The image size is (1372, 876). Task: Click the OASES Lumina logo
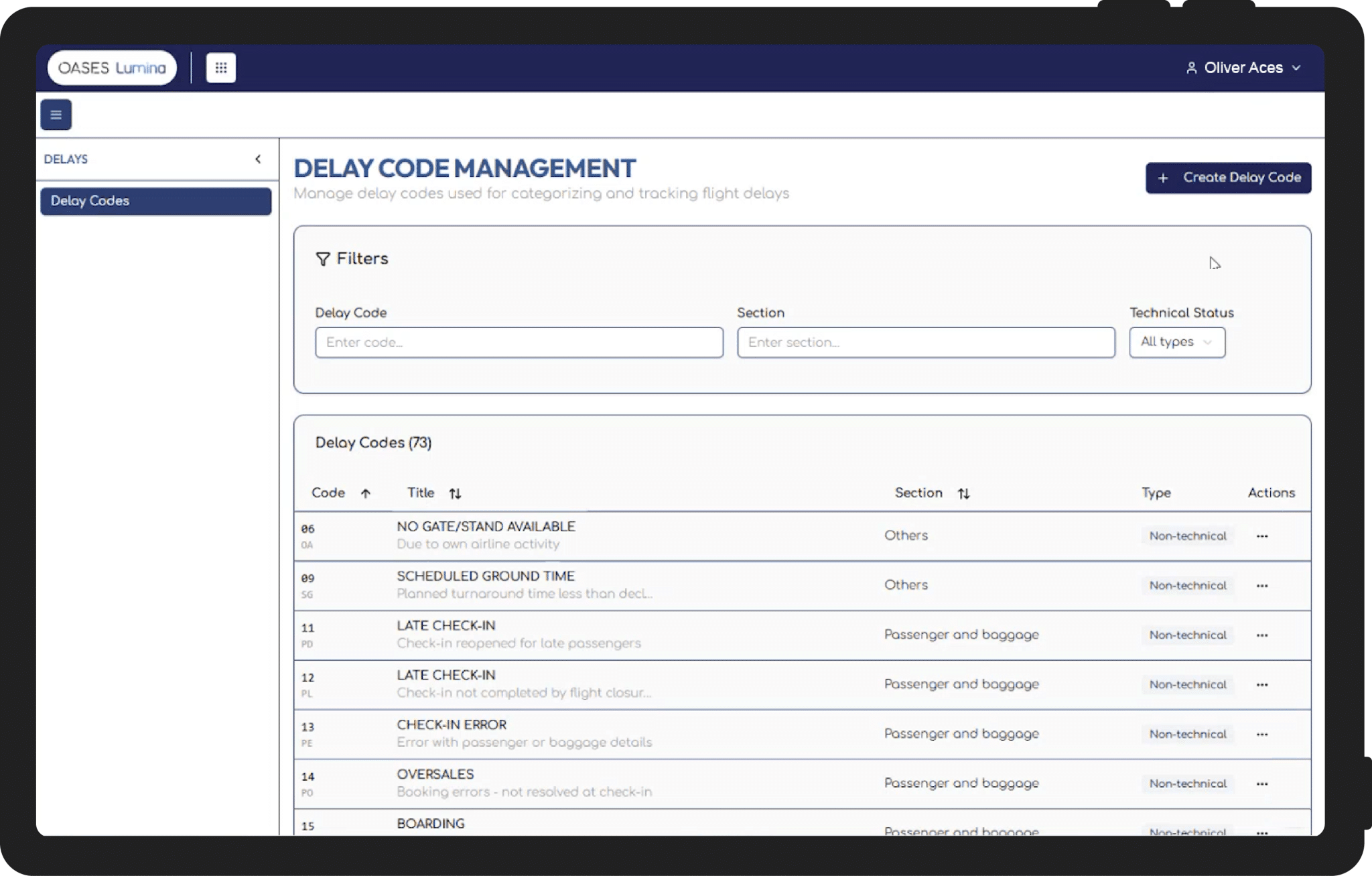[x=112, y=68]
